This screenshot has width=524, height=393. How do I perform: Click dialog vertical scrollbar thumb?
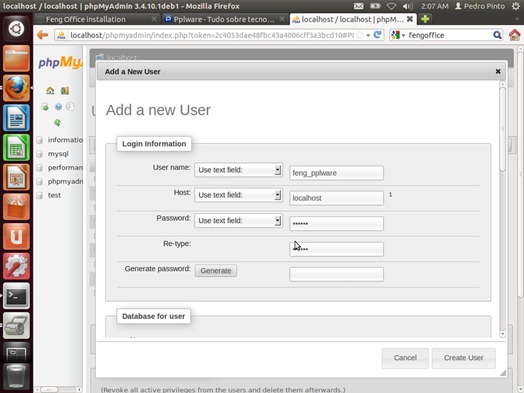[x=503, y=129]
